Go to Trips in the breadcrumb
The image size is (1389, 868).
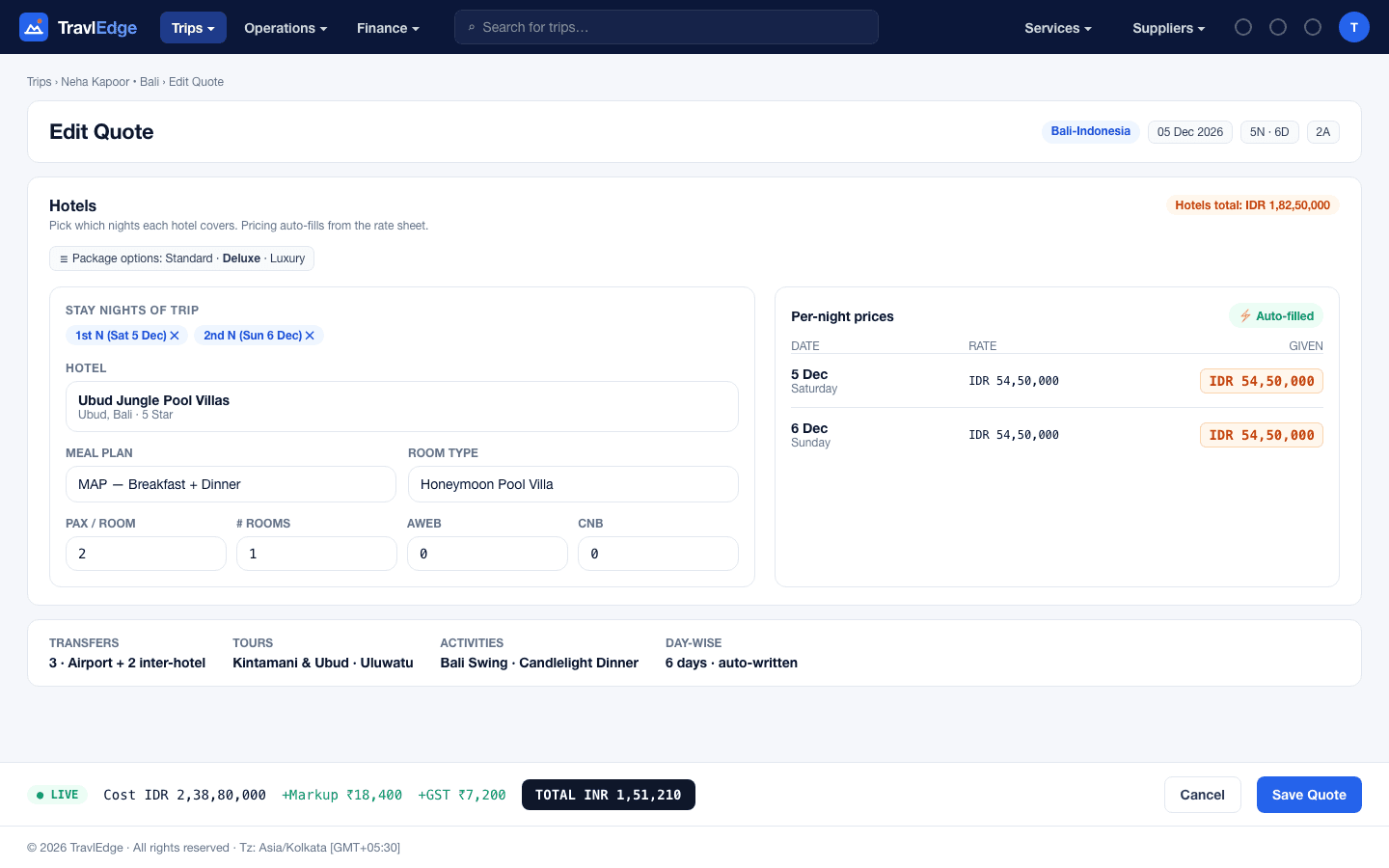(40, 82)
